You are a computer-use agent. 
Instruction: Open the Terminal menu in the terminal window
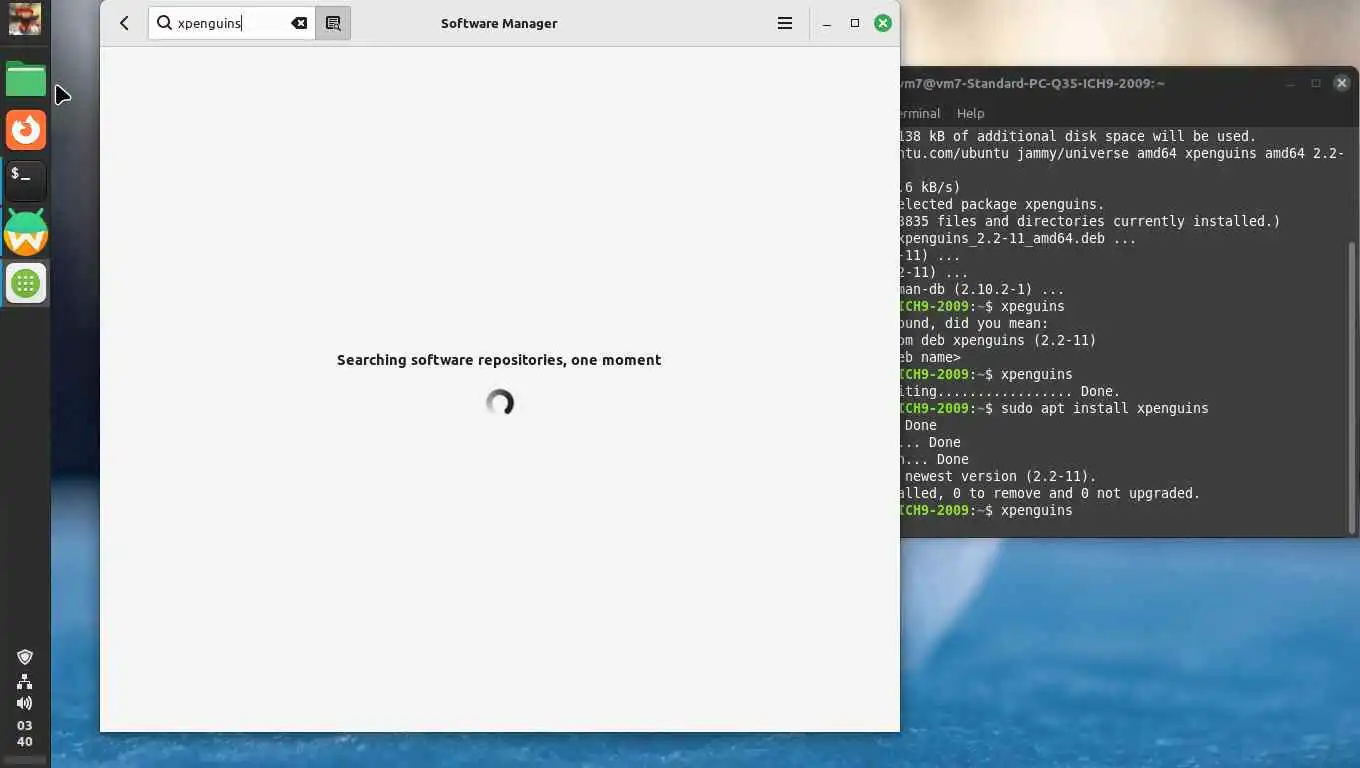pos(920,113)
